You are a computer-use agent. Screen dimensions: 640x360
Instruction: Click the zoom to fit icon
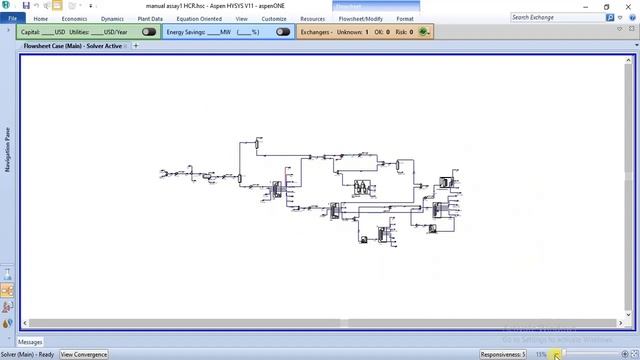tap(634, 354)
